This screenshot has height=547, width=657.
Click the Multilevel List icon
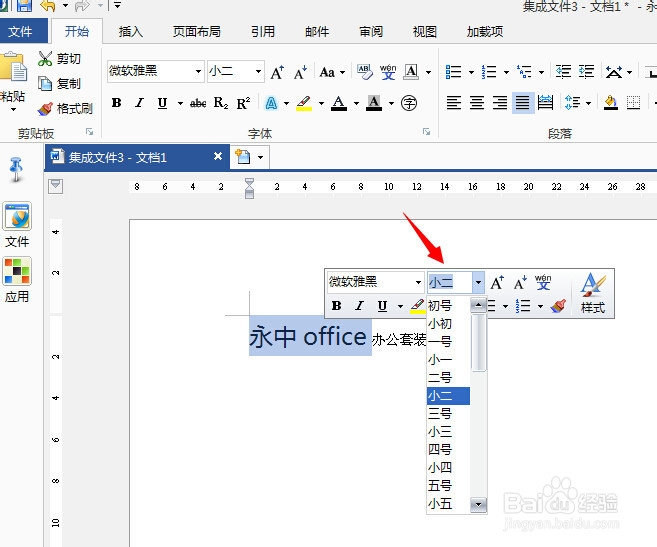click(524, 72)
